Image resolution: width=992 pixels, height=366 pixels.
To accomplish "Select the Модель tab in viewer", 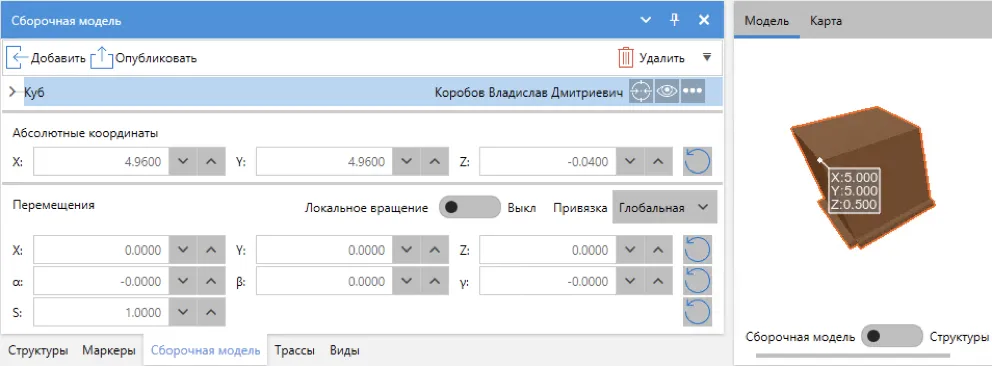I will [x=767, y=21].
